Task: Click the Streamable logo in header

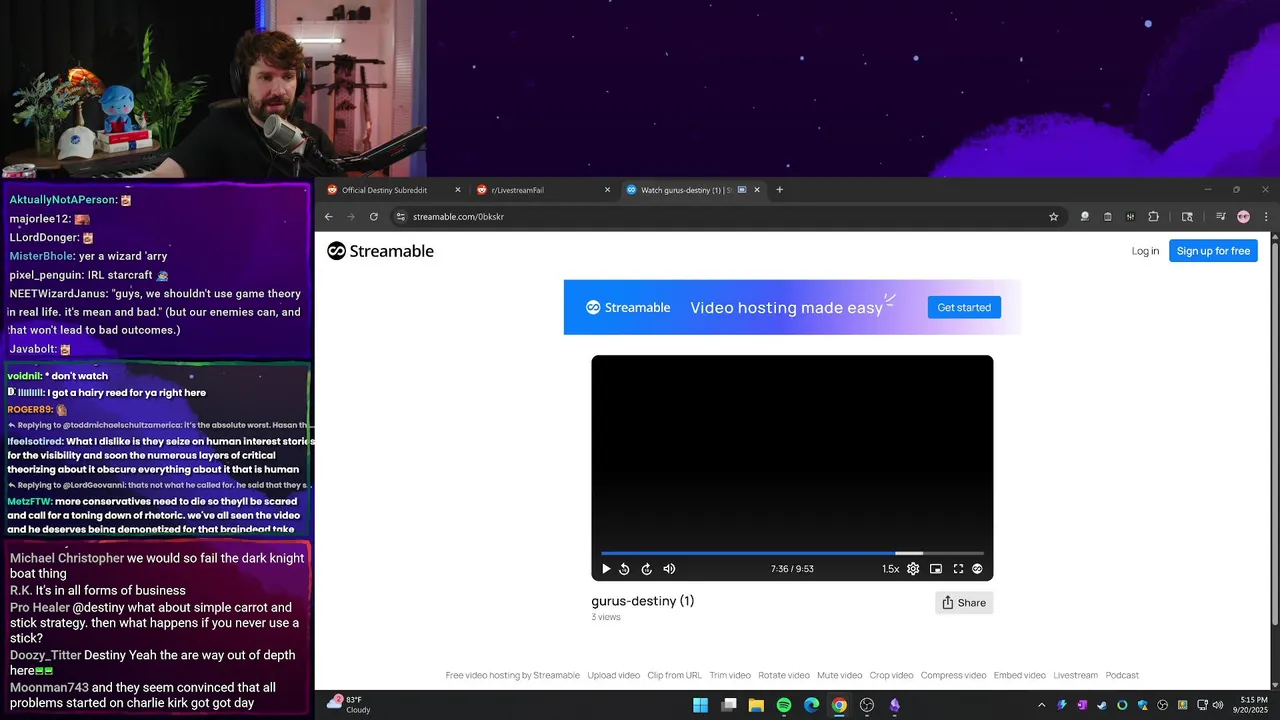Action: pos(380,251)
